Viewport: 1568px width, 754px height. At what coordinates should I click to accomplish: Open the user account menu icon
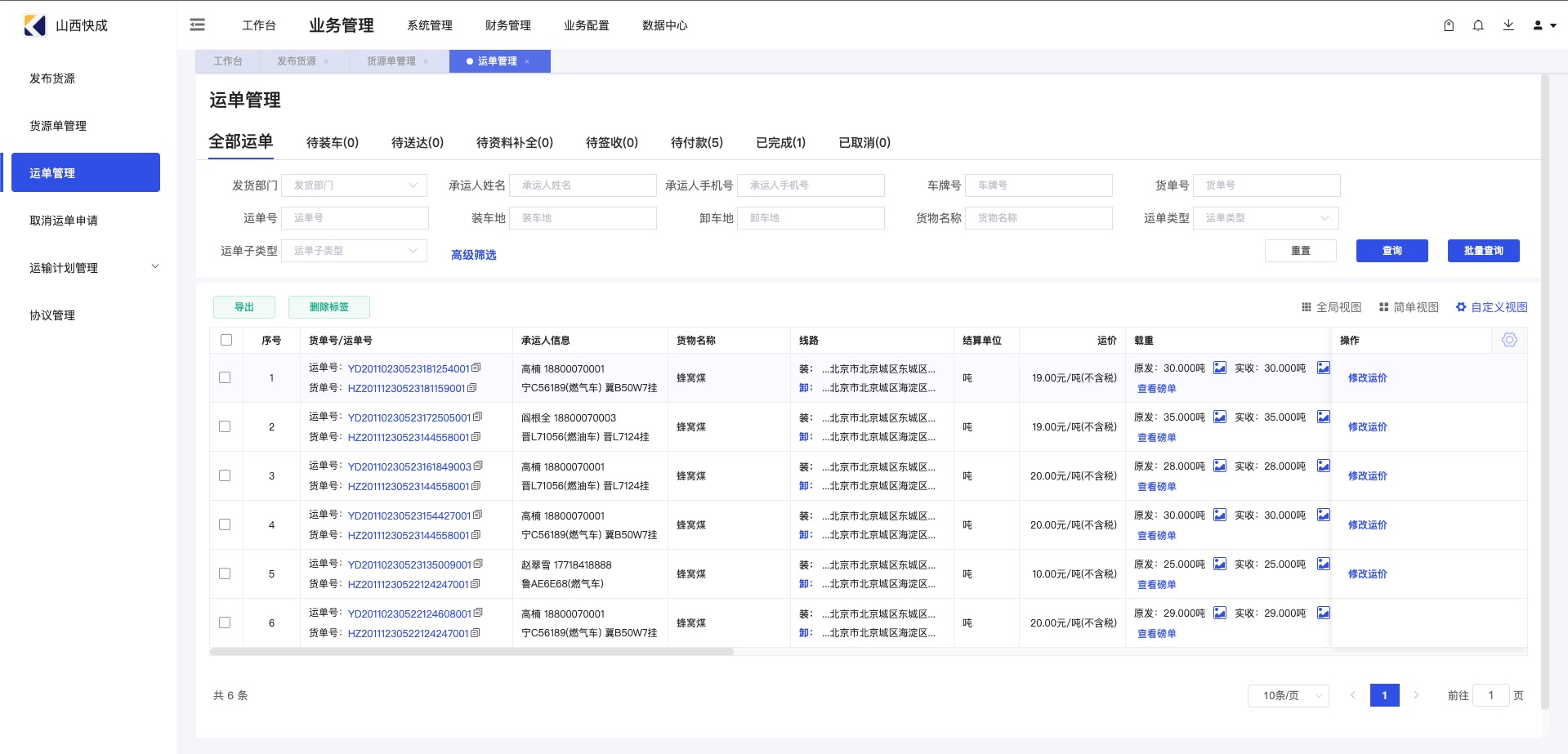[1543, 25]
